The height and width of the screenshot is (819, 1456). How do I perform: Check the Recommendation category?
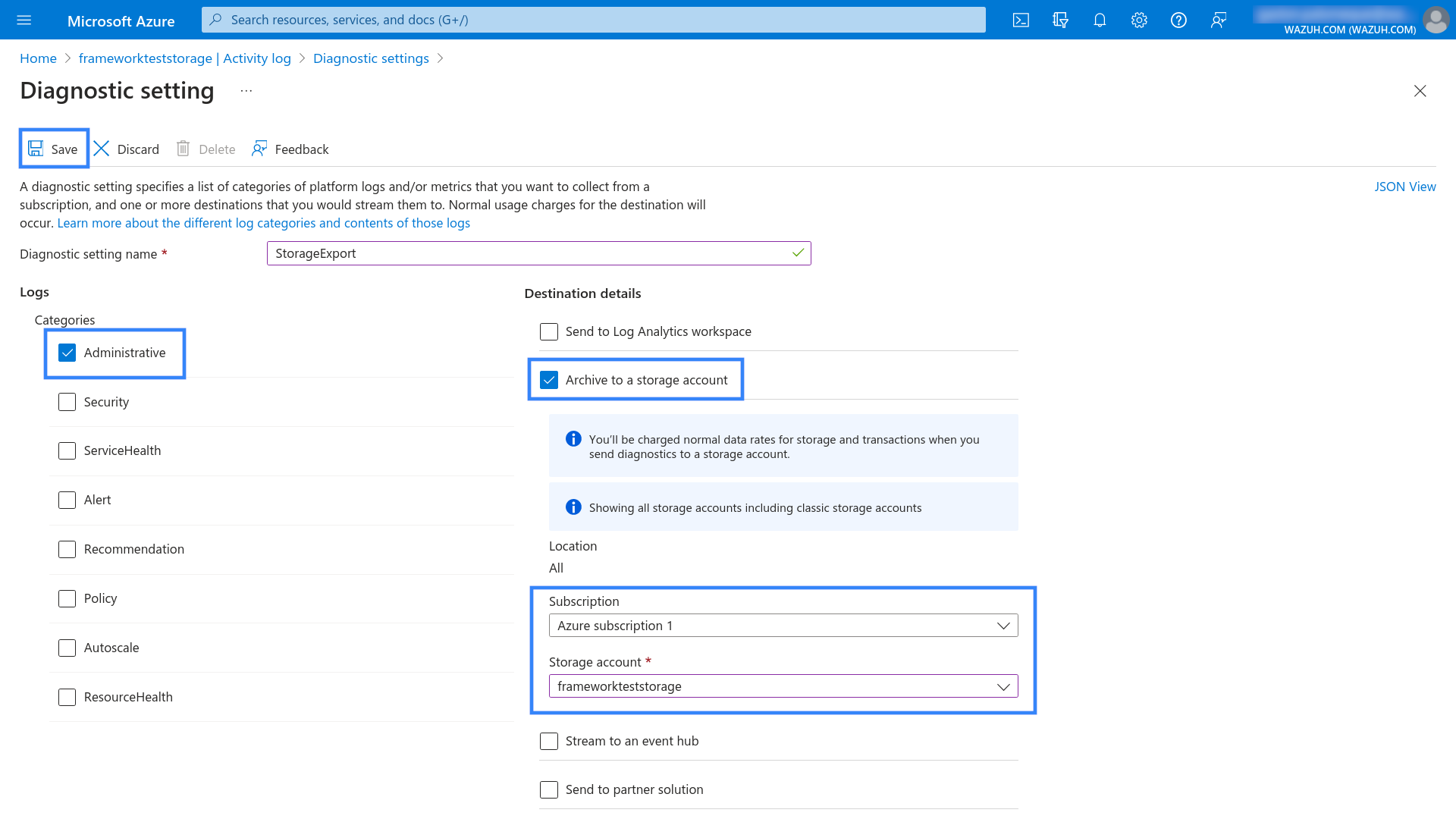(x=67, y=549)
